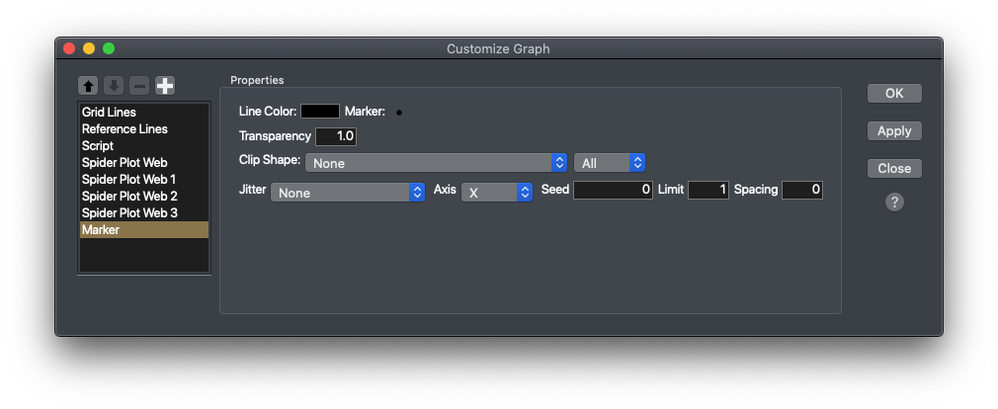Select Grid Lines in the list
Viewport: 998px width, 409px height.
click(x=109, y=113)
